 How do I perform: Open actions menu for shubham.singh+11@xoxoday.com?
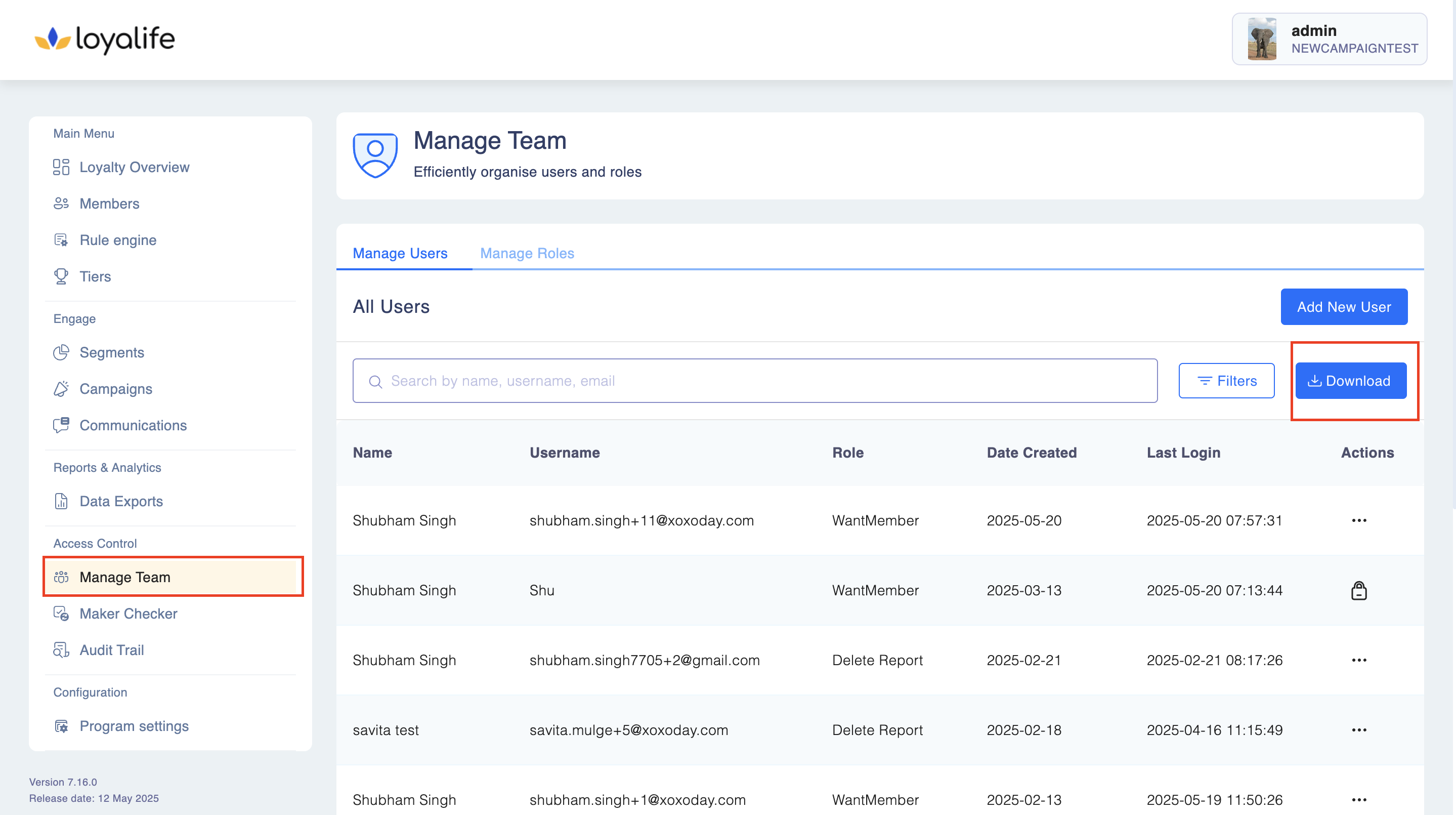[1359, 520]
